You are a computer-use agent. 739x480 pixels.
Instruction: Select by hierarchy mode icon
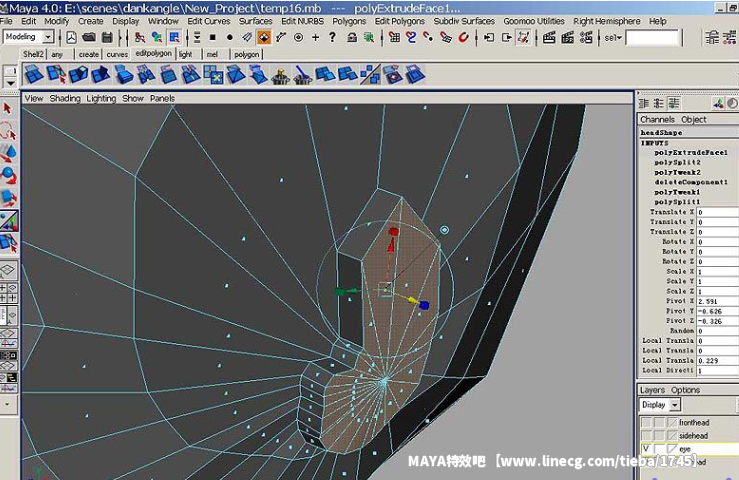140,37
